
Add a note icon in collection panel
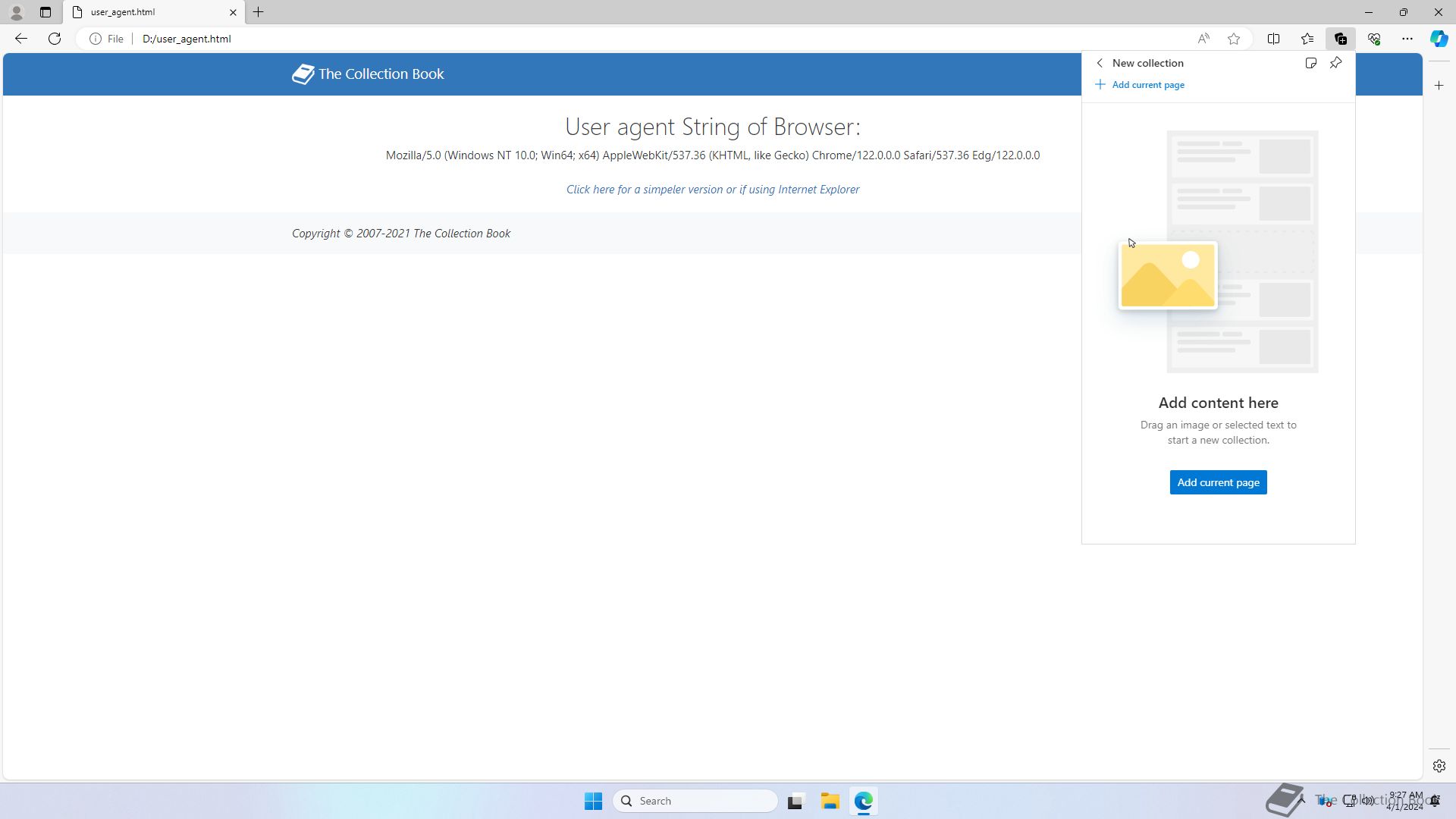point(1310,63)
